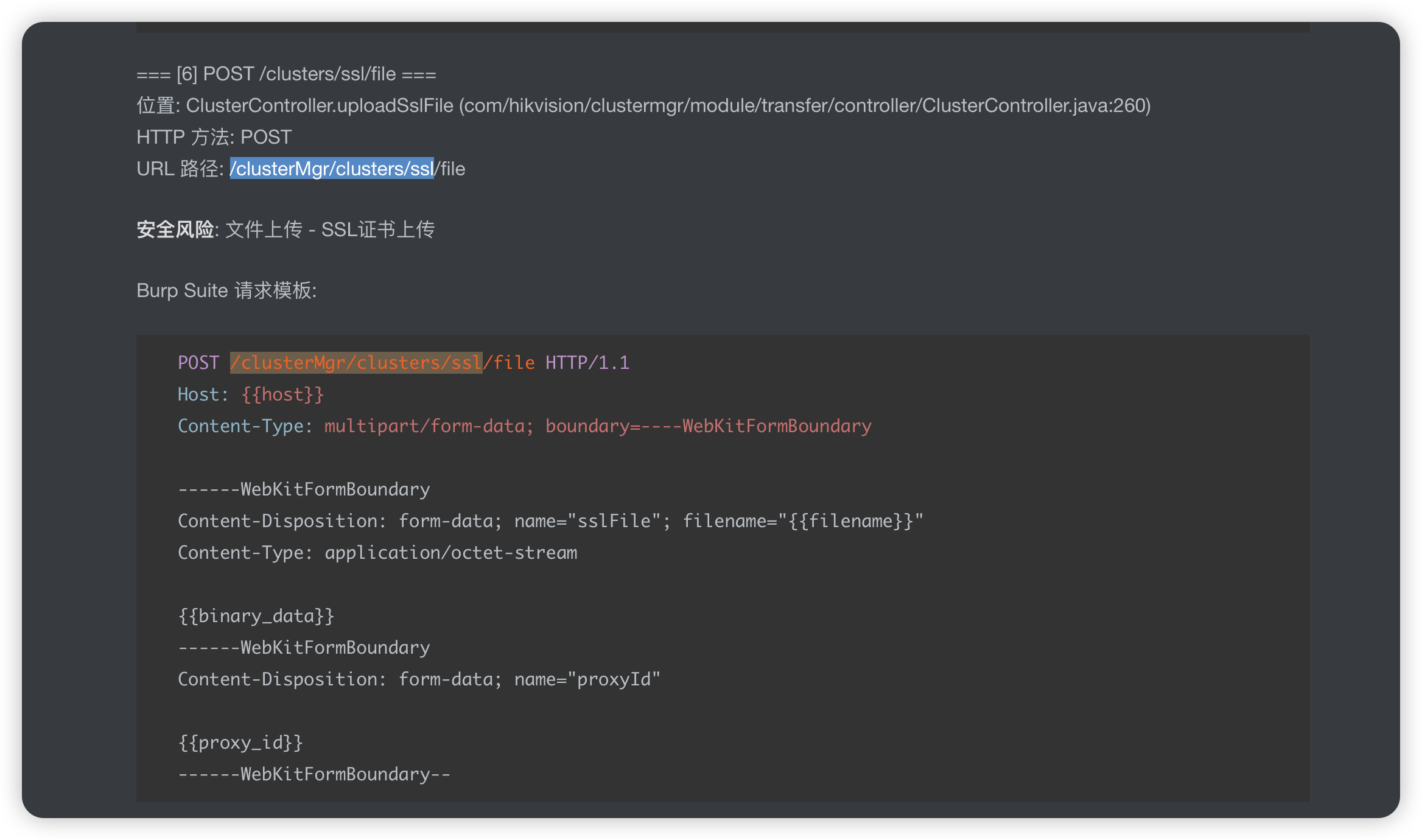
Task: Click 'HTTP/1.1' in the request line
Action: point(587,363)
